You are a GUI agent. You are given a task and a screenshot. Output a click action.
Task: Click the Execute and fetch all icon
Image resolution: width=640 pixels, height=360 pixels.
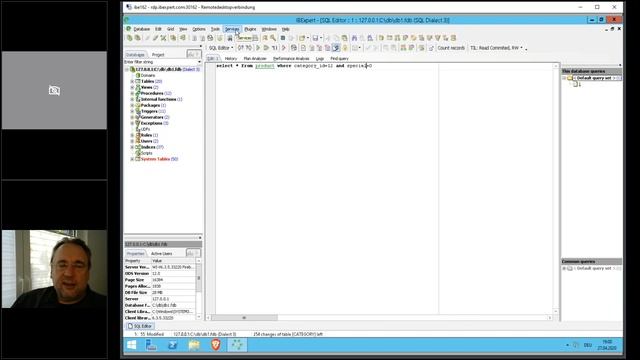[266, 48]
